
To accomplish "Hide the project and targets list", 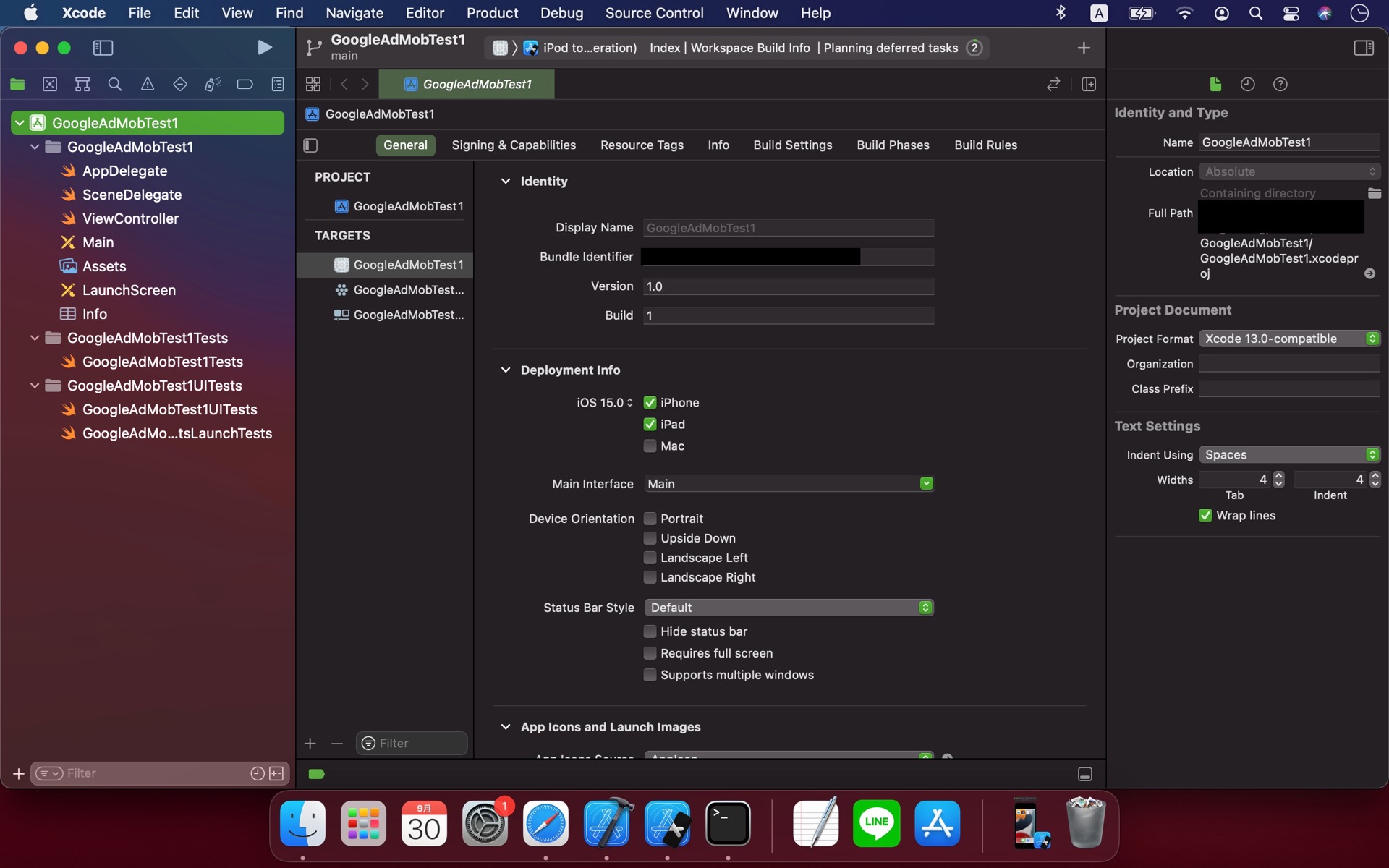I will coord(311,145).
